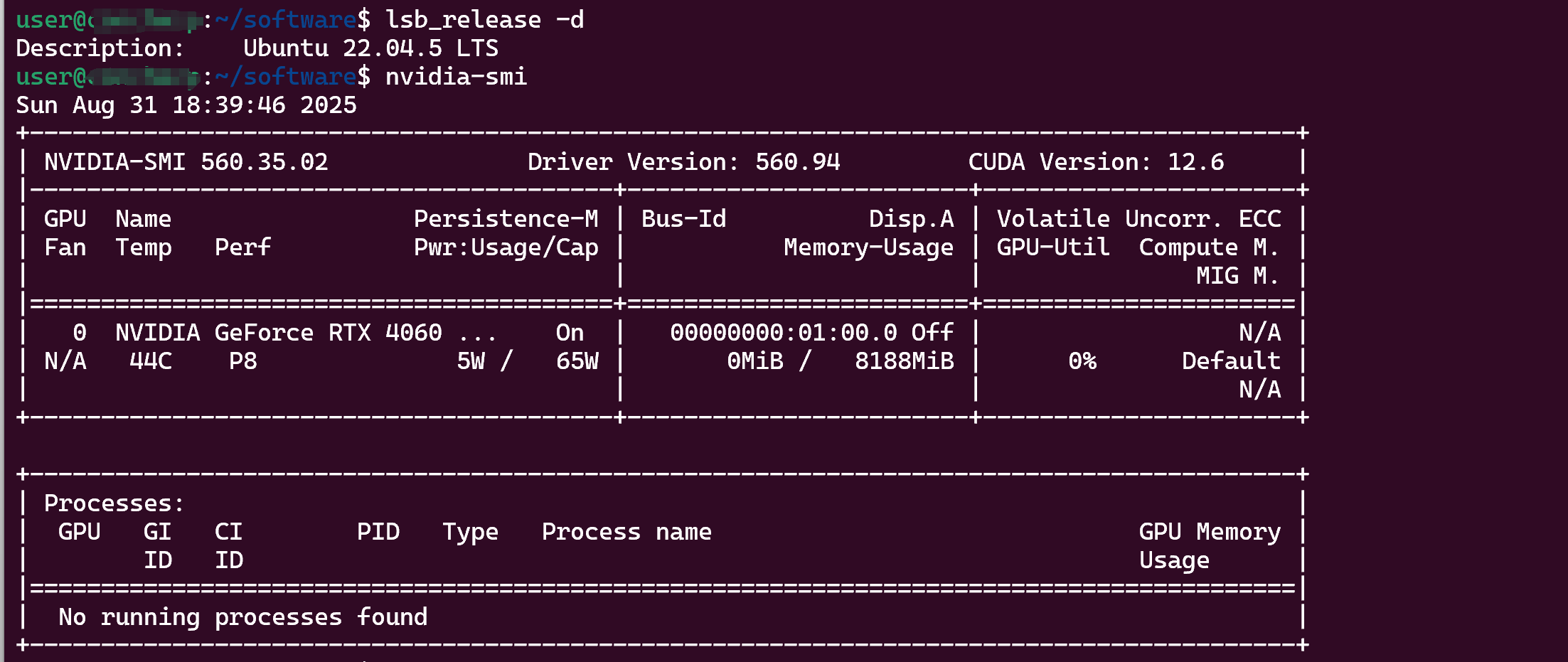Viewport: 1568px width, 662px height.
Task: Click the 'MIG M.' header
Action: pyautogui.click(x=1238, y=276)
